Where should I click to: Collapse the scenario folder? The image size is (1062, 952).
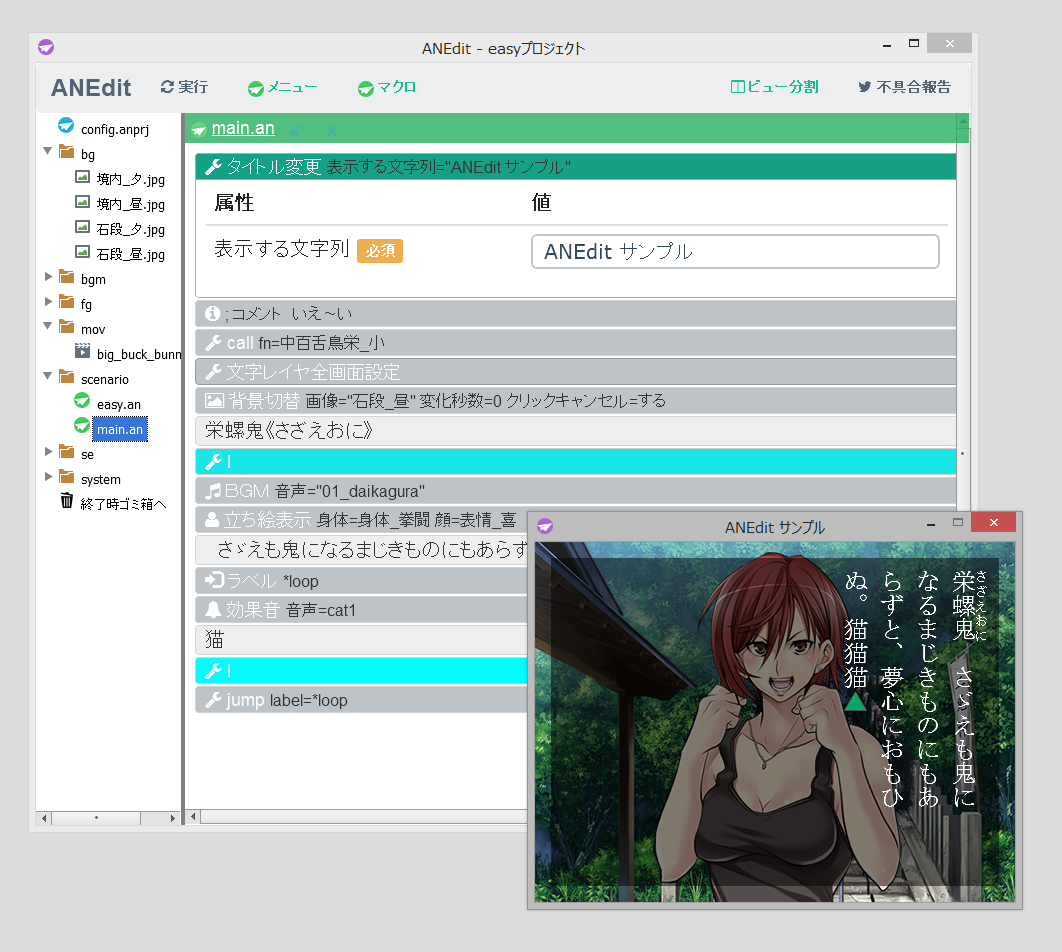[x=47, y=376]
